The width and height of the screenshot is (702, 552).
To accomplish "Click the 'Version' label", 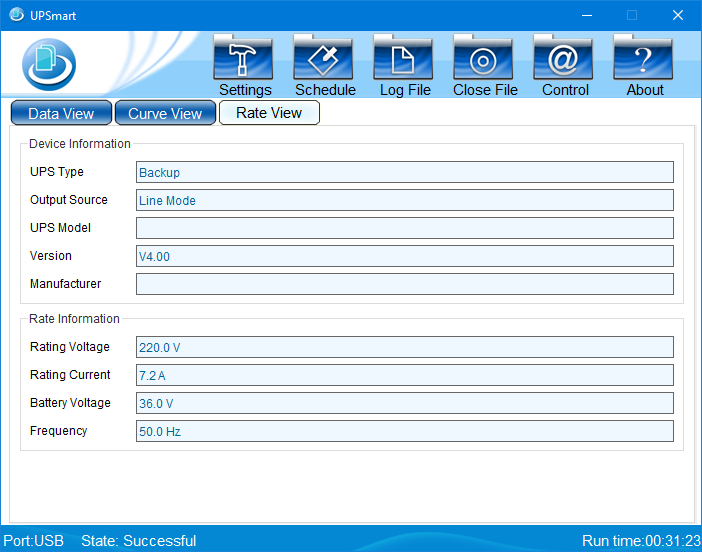I will [x=51, y=256].
